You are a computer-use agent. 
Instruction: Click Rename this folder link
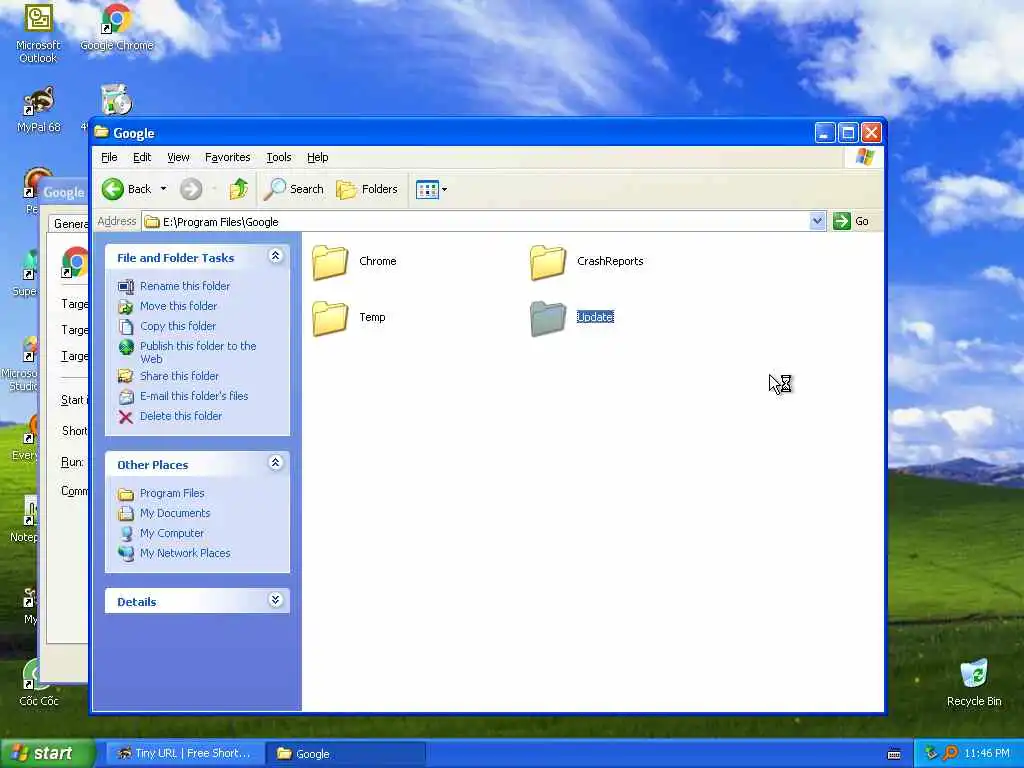[185, 286]
